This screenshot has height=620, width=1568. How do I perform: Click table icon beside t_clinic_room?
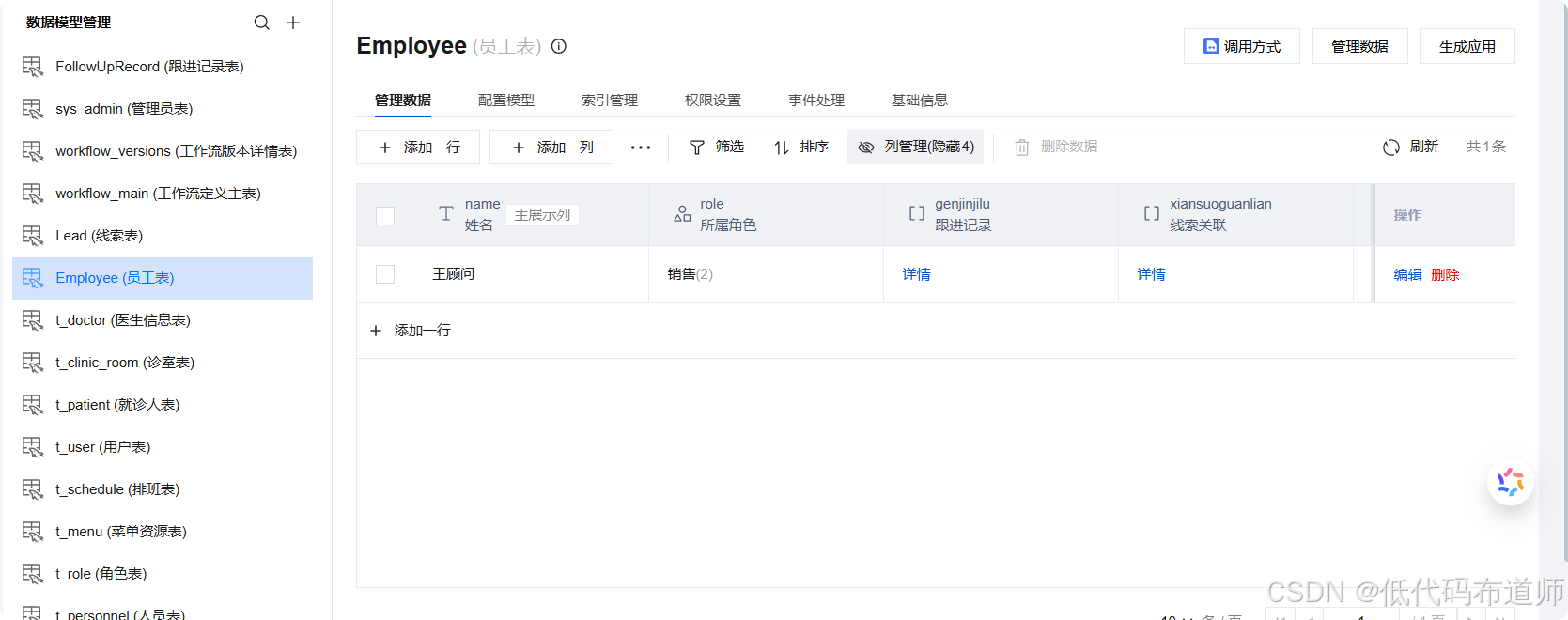tap(33, 363)
